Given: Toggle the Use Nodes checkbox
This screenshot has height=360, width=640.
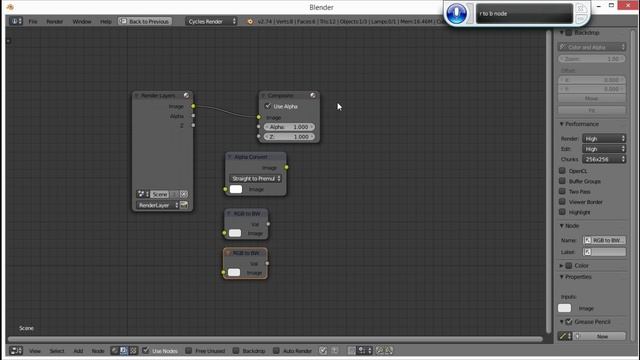Looking at the screenshot, I should click(146, 350).
